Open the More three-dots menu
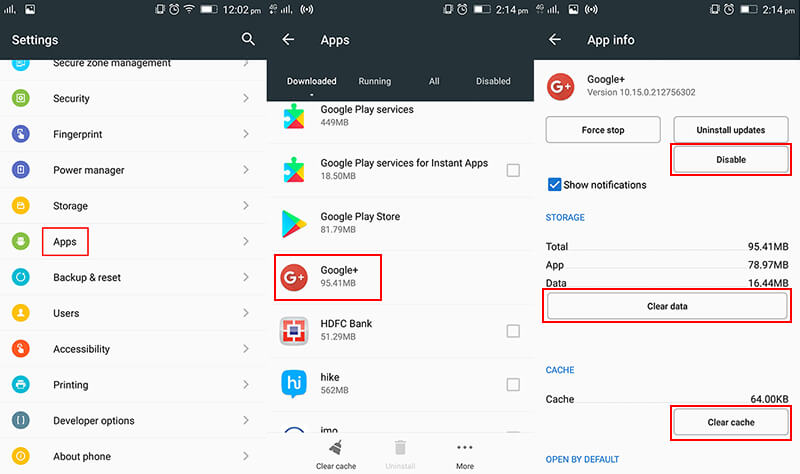This screenshot has width=800, height=474. 465,447
